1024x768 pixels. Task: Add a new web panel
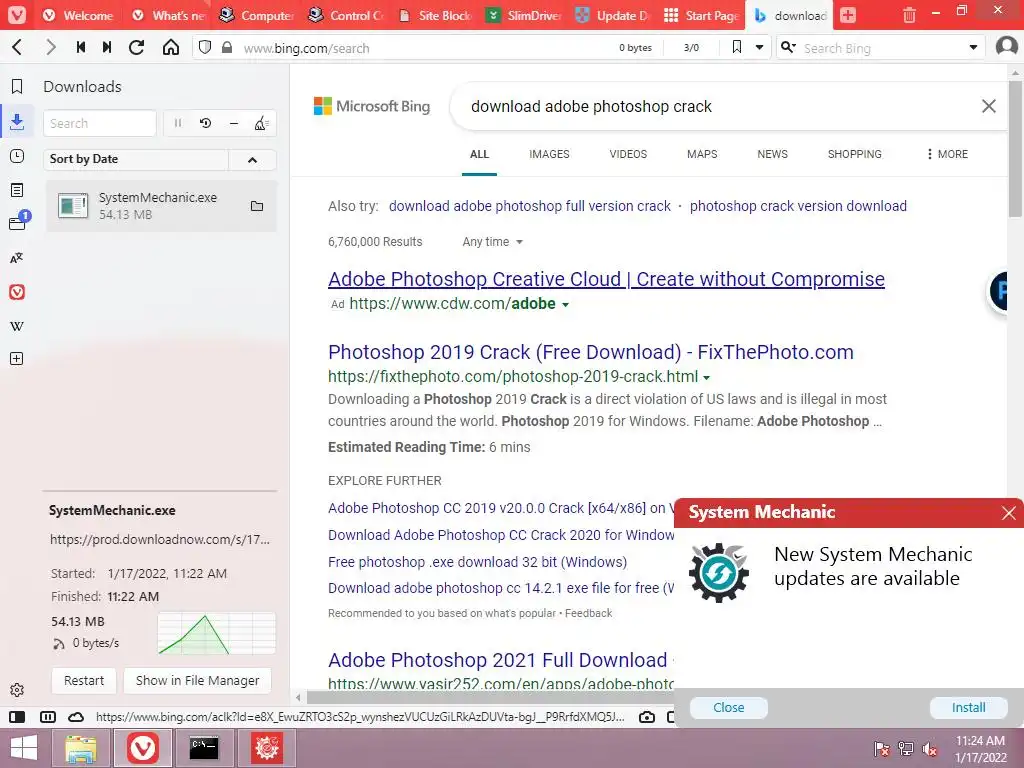17,359
